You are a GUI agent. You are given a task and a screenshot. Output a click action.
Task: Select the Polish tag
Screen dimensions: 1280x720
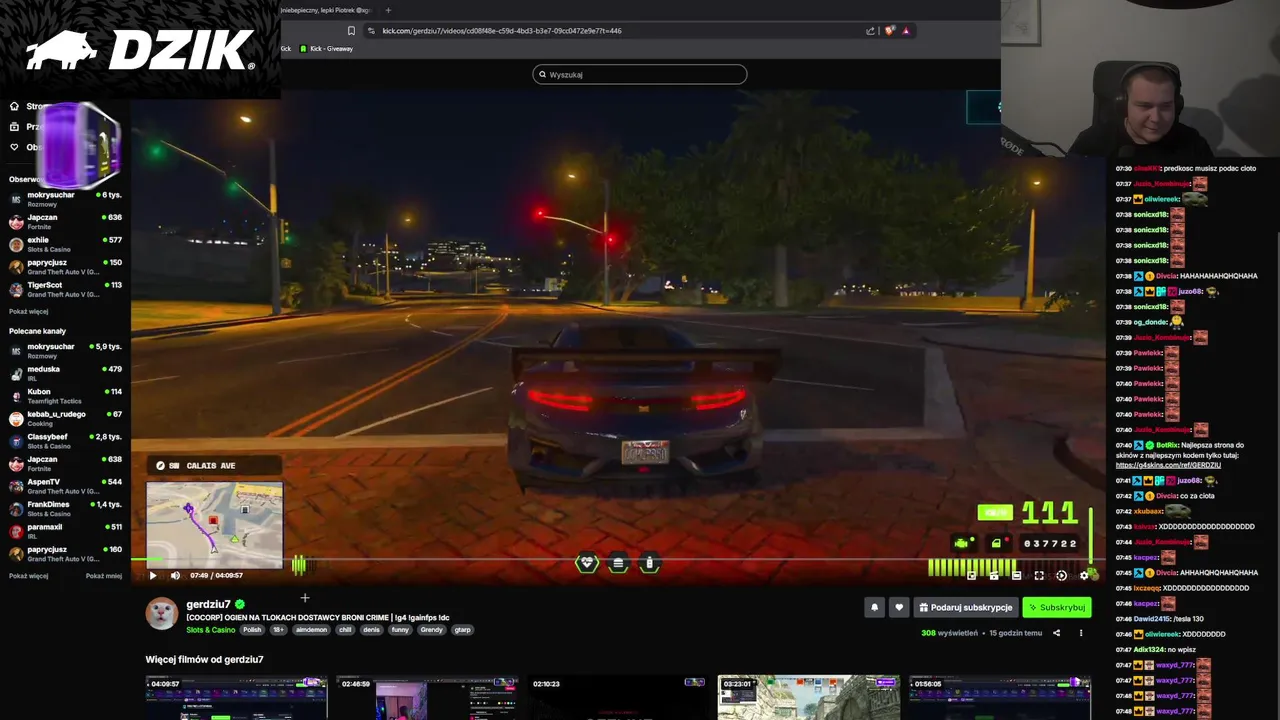pos(252,630)
